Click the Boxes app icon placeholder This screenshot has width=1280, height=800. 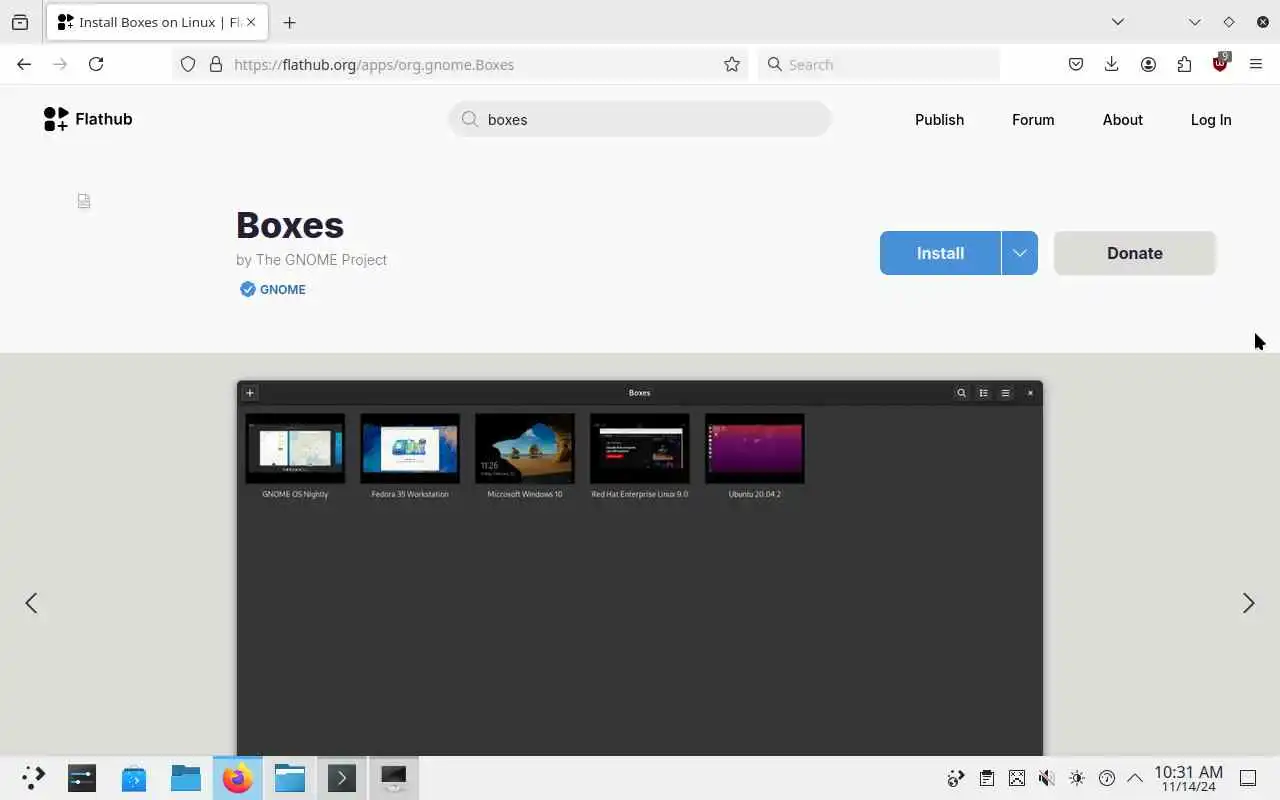point(84,201)
